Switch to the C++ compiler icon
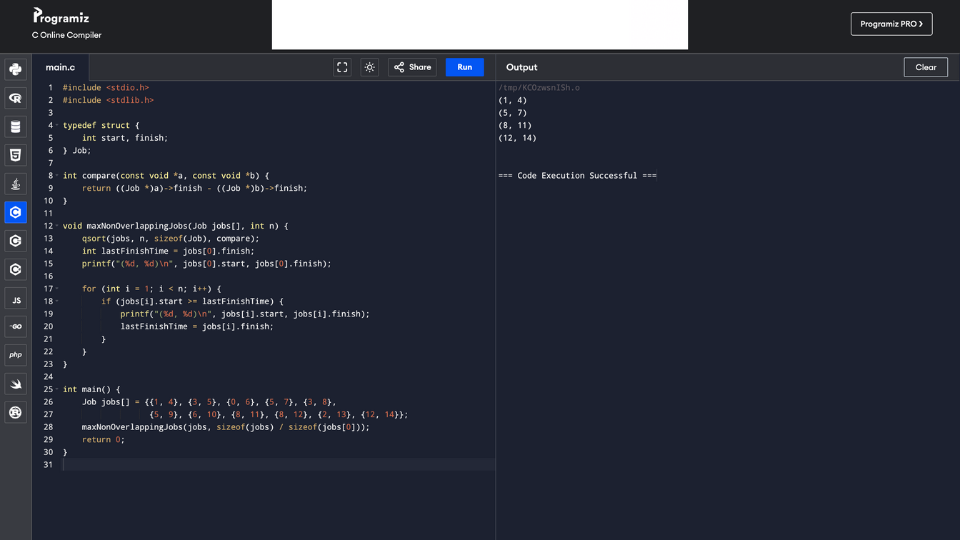The height and width of the screenshot is (540, 960). point(15,241)
